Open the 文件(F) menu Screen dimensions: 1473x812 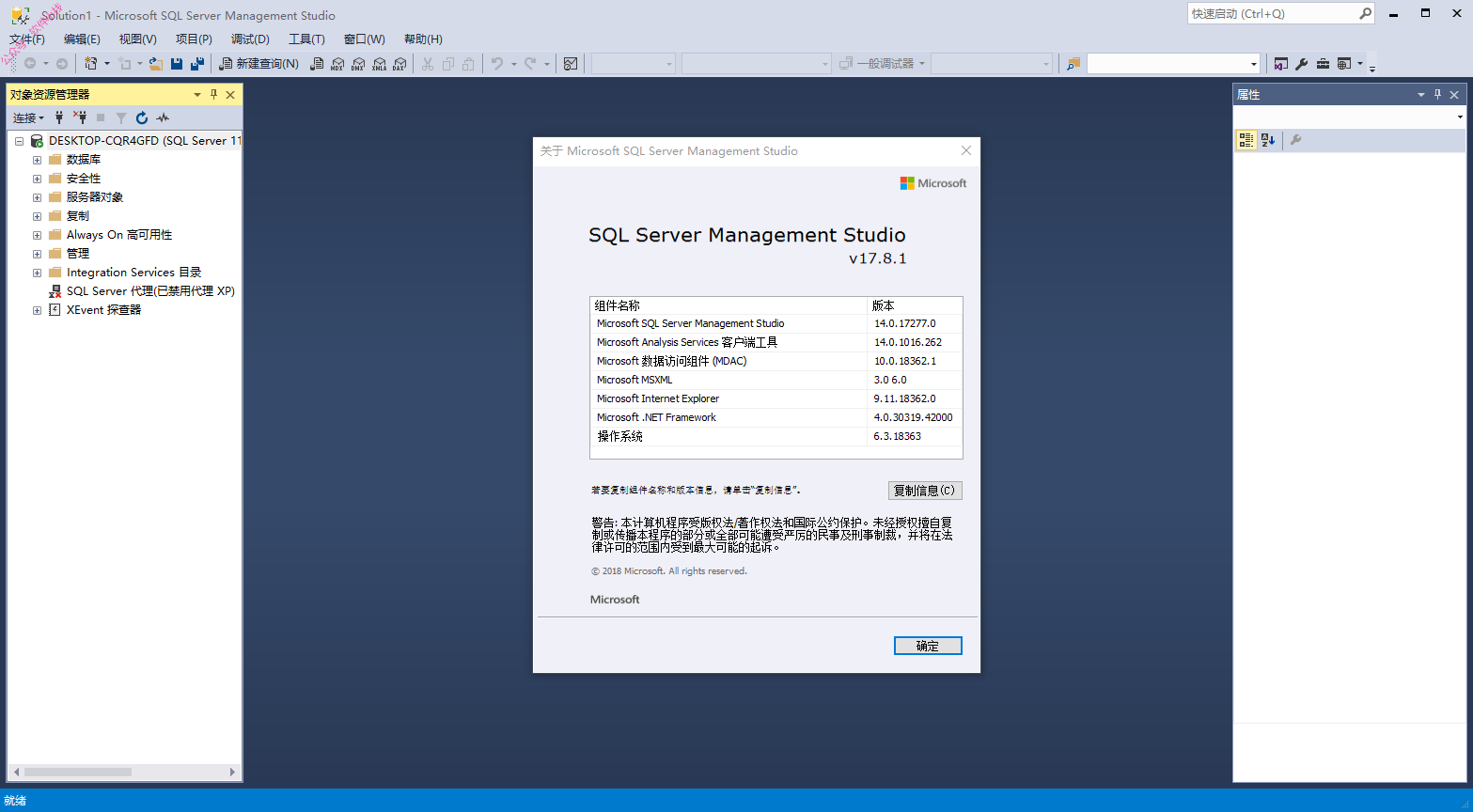(27, 39)
